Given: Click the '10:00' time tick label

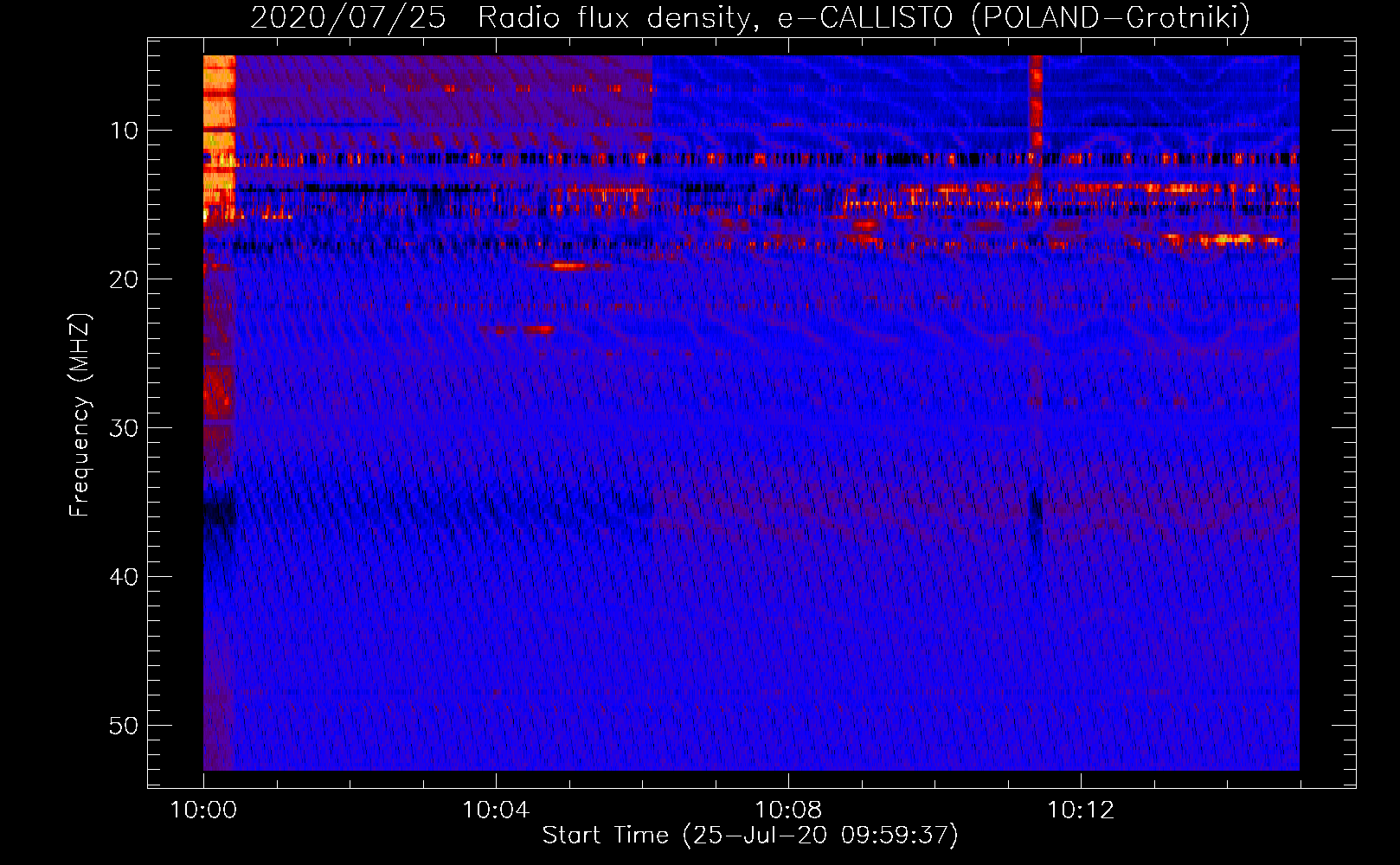Looking at the screenshot, I should pyautogui.click(x=203, y=811).
